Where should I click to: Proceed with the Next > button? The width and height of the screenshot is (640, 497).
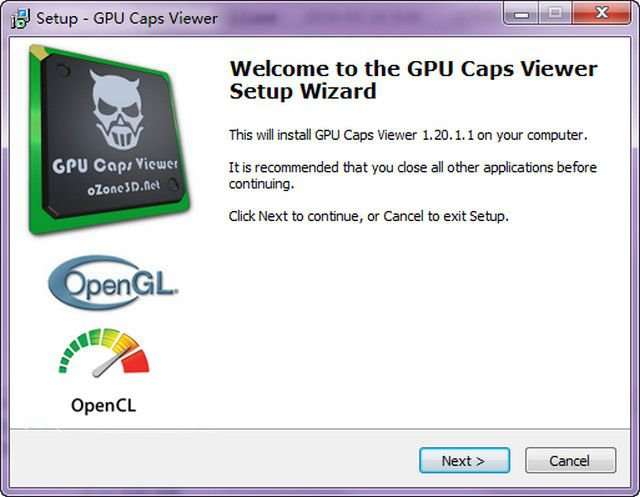(464, 461)
